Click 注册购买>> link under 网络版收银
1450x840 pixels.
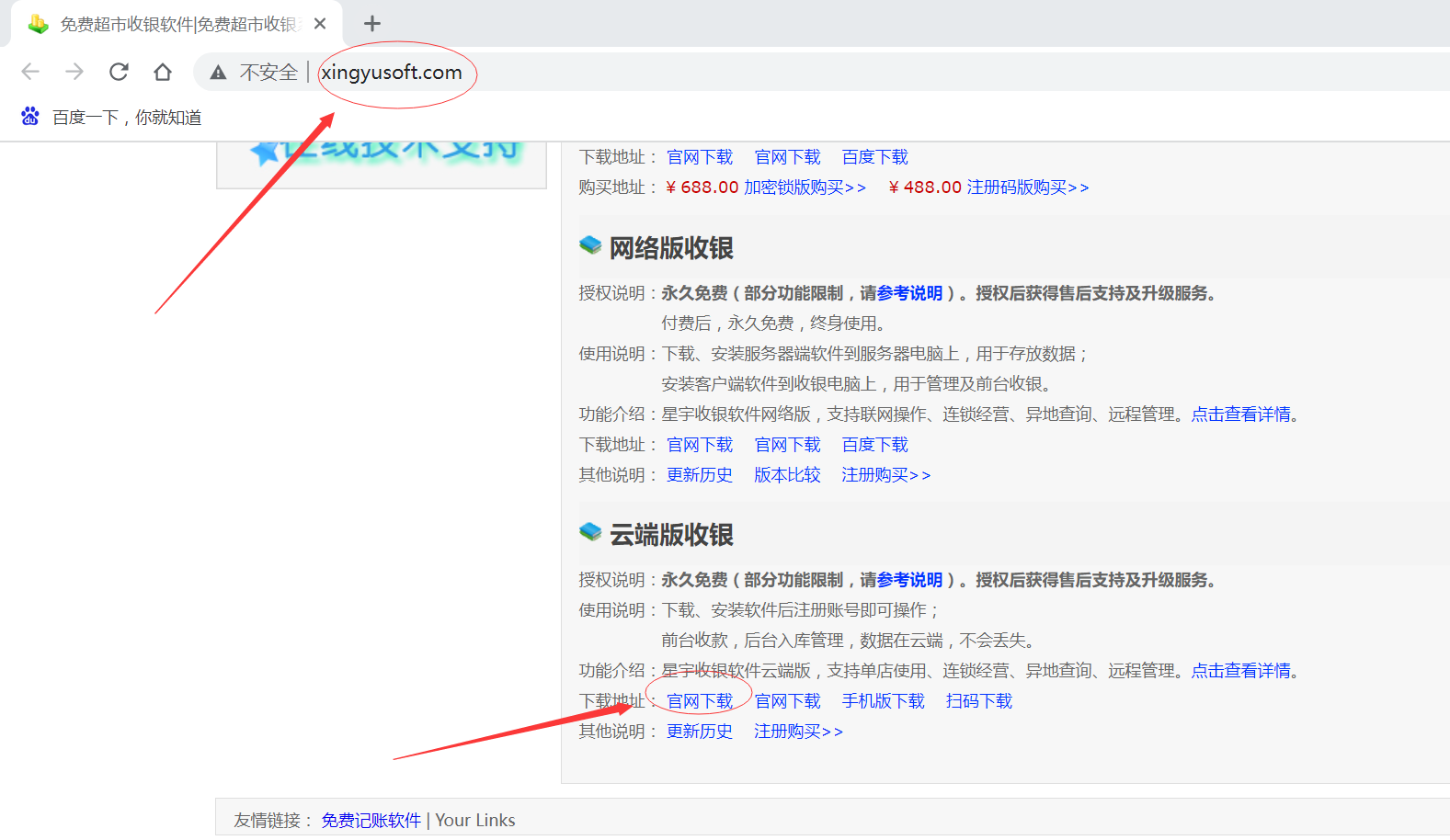pyautogui.click(x=885, y=475)
